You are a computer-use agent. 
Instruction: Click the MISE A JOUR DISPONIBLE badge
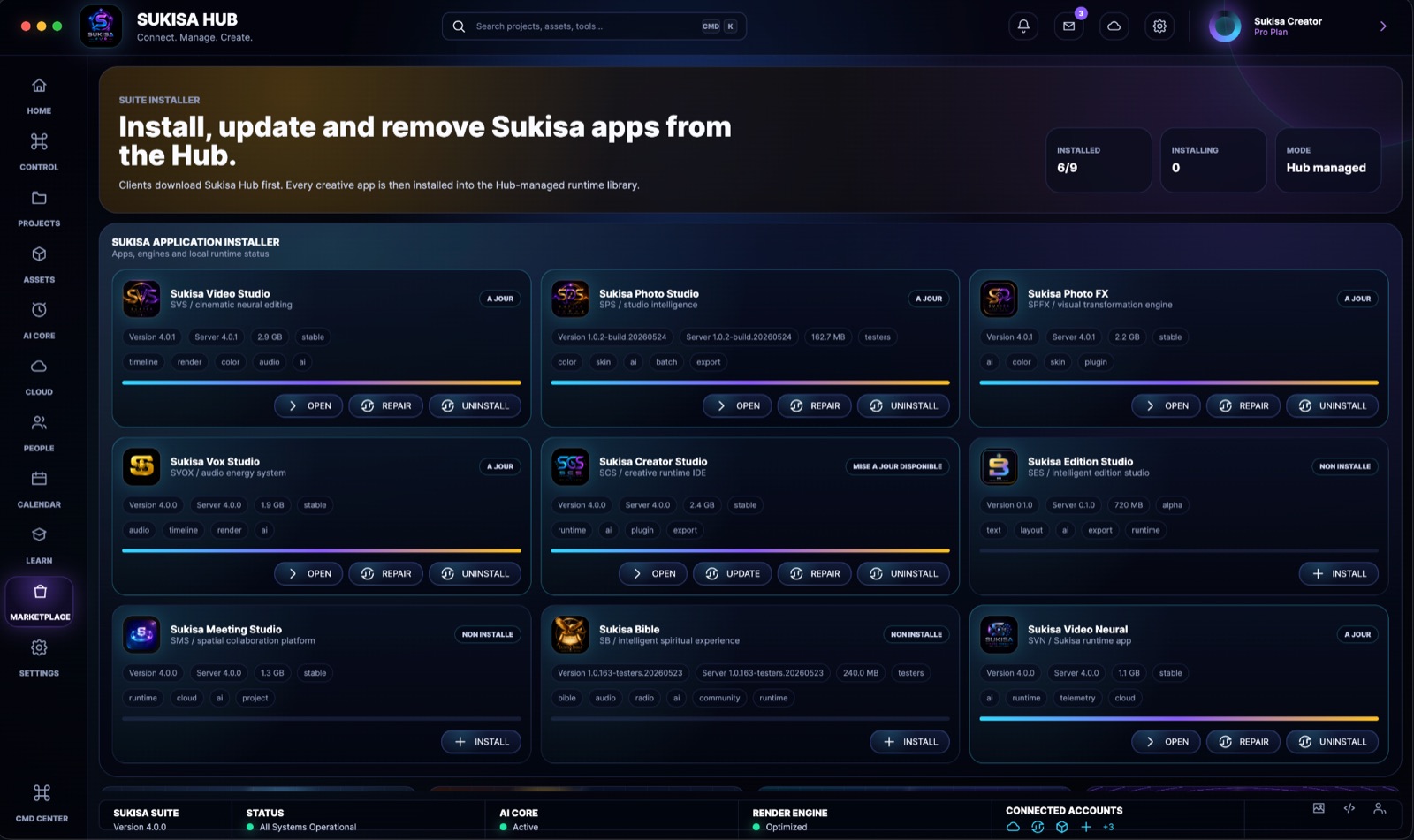897,466
